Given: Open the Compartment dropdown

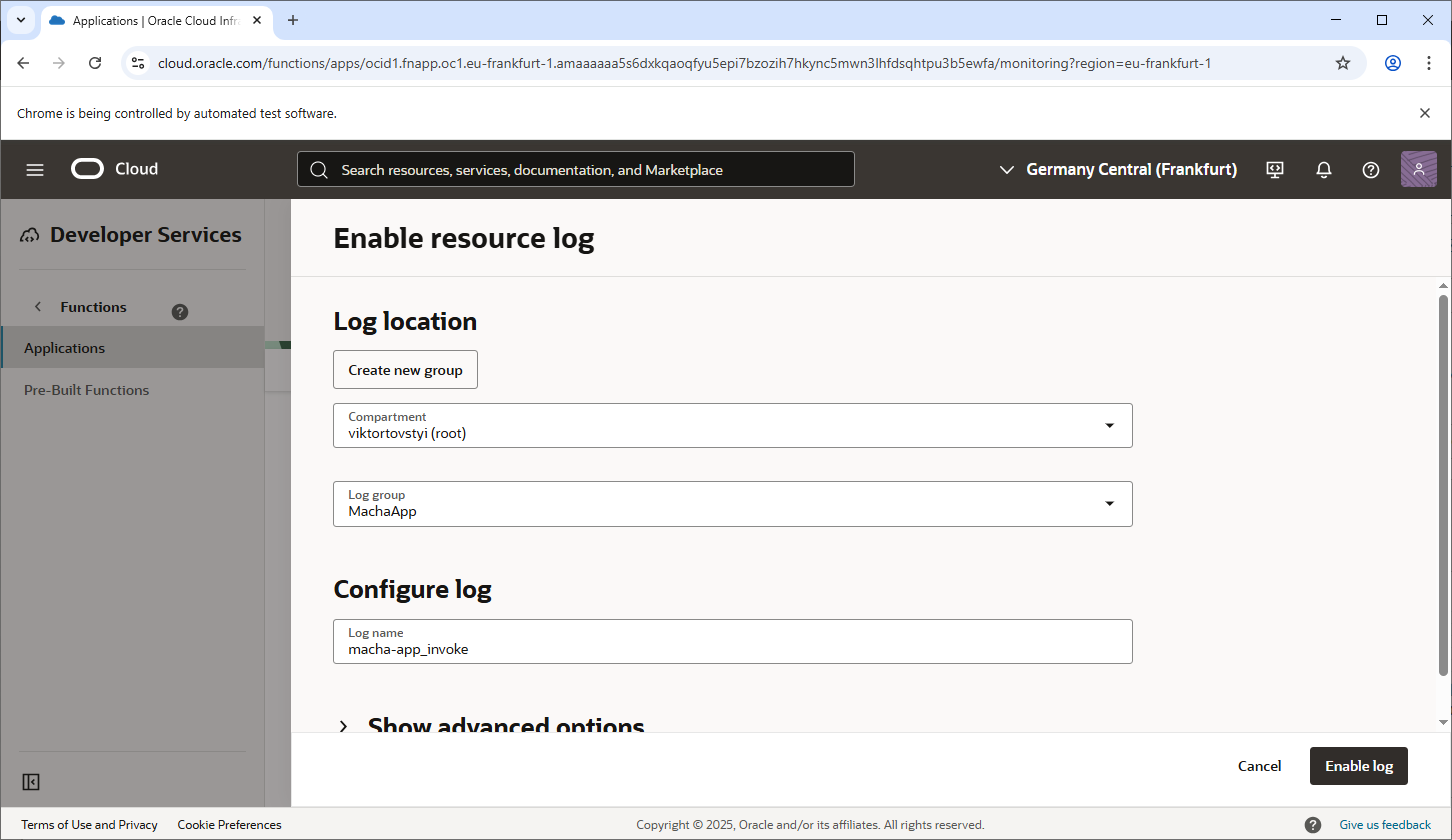Looking at the screenshot, I should (732, 426).
